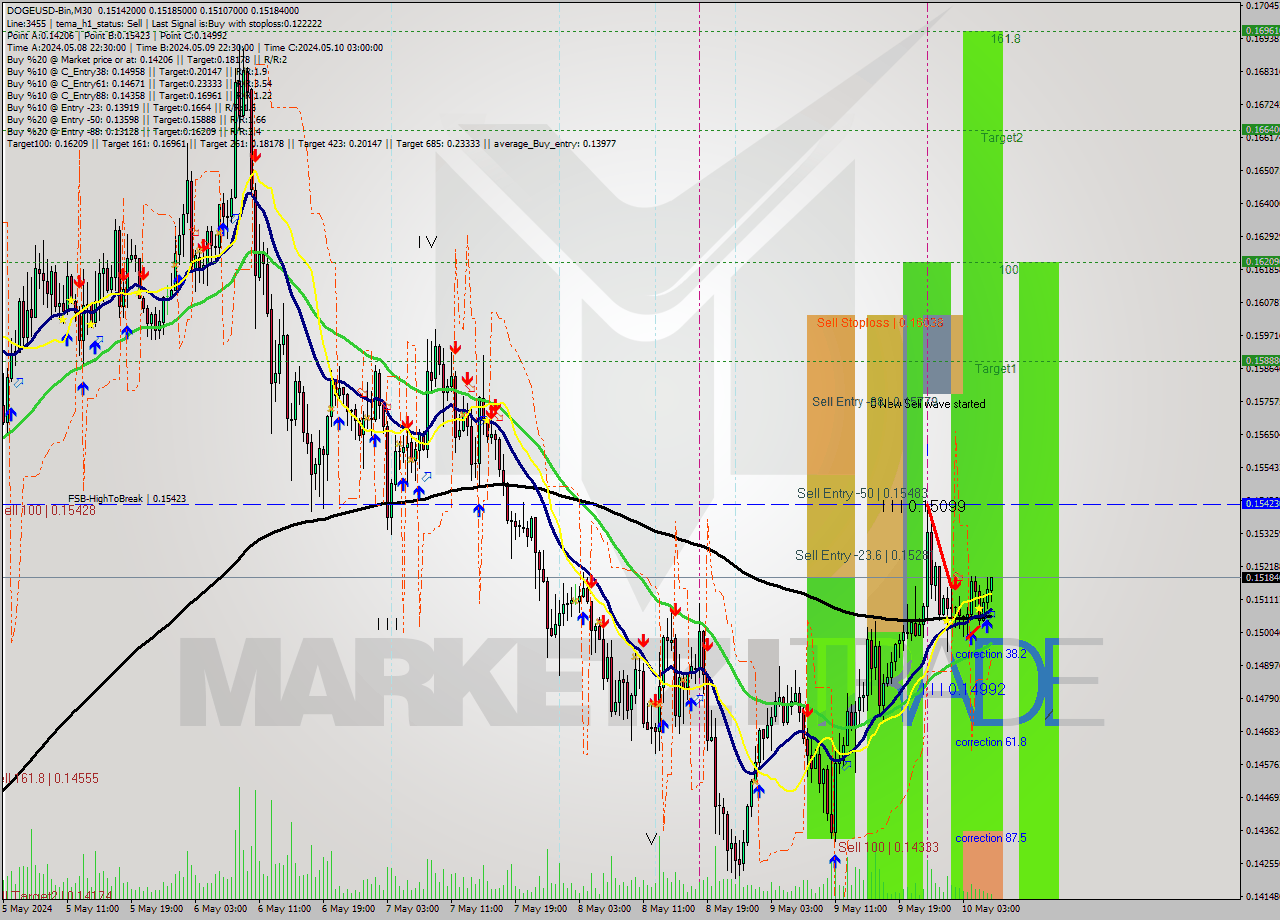Click the 0.16400 price axis value

pyautogui.click(x=1262, y=203)
